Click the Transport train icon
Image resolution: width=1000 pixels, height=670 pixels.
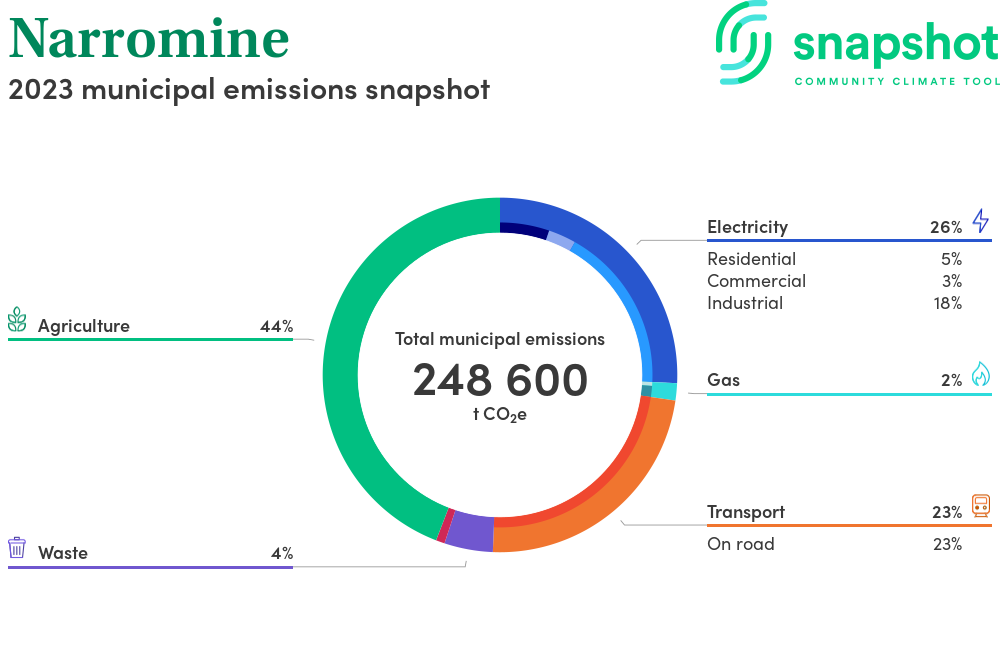[980, 506]
